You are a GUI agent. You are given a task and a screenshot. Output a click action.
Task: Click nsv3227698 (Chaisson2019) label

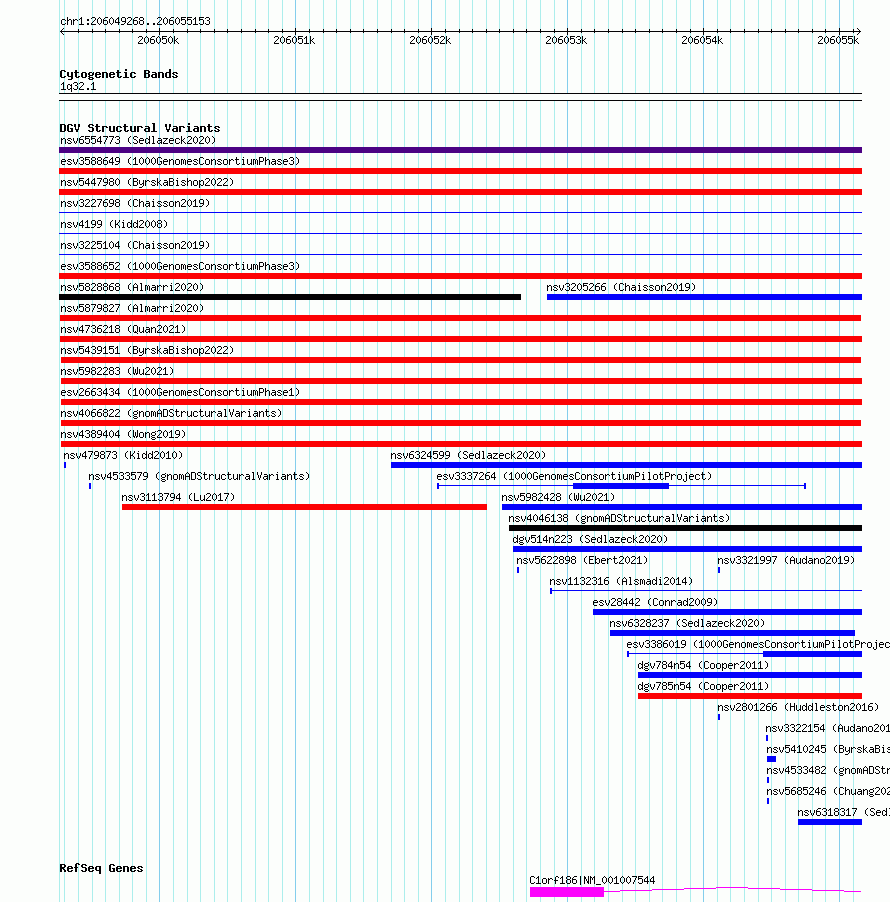point(135,204)
